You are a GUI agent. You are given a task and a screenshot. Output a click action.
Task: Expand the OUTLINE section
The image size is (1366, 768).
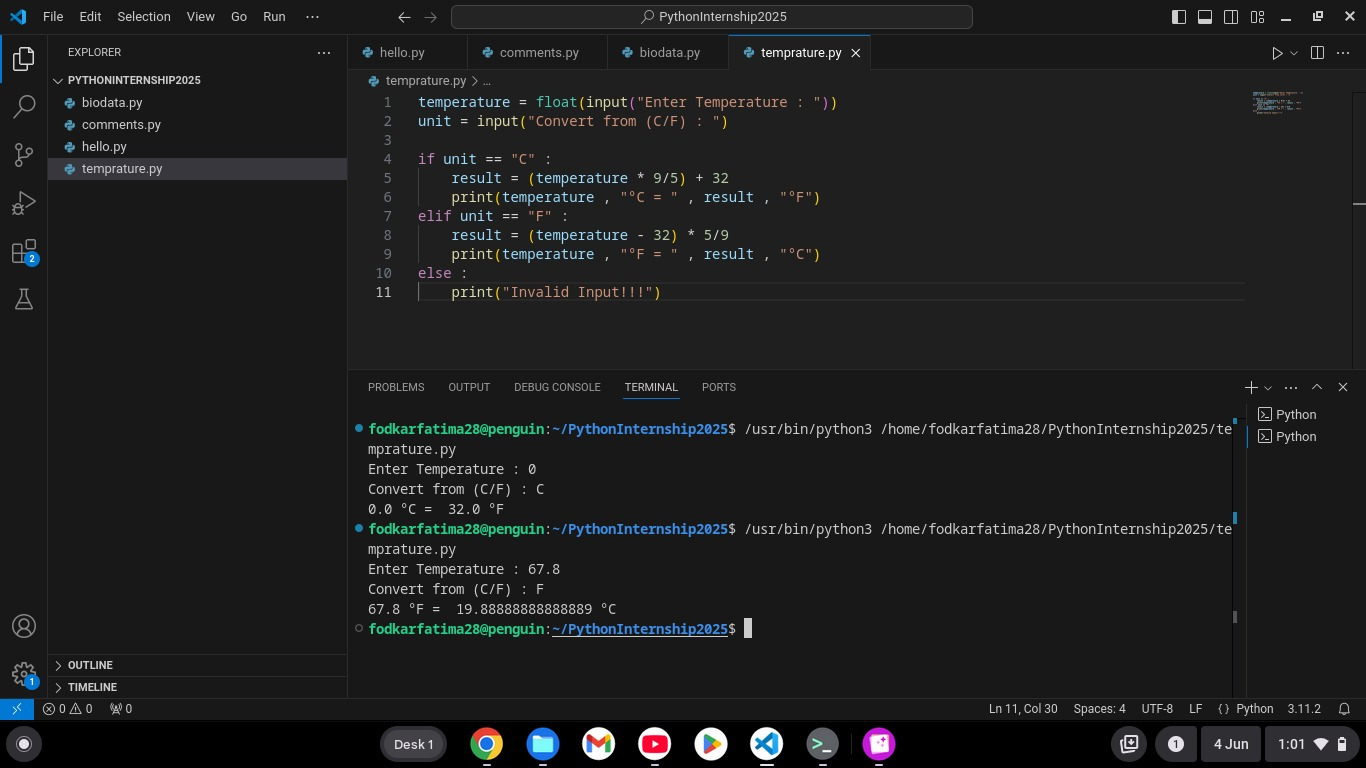click(x=90, y=665)
